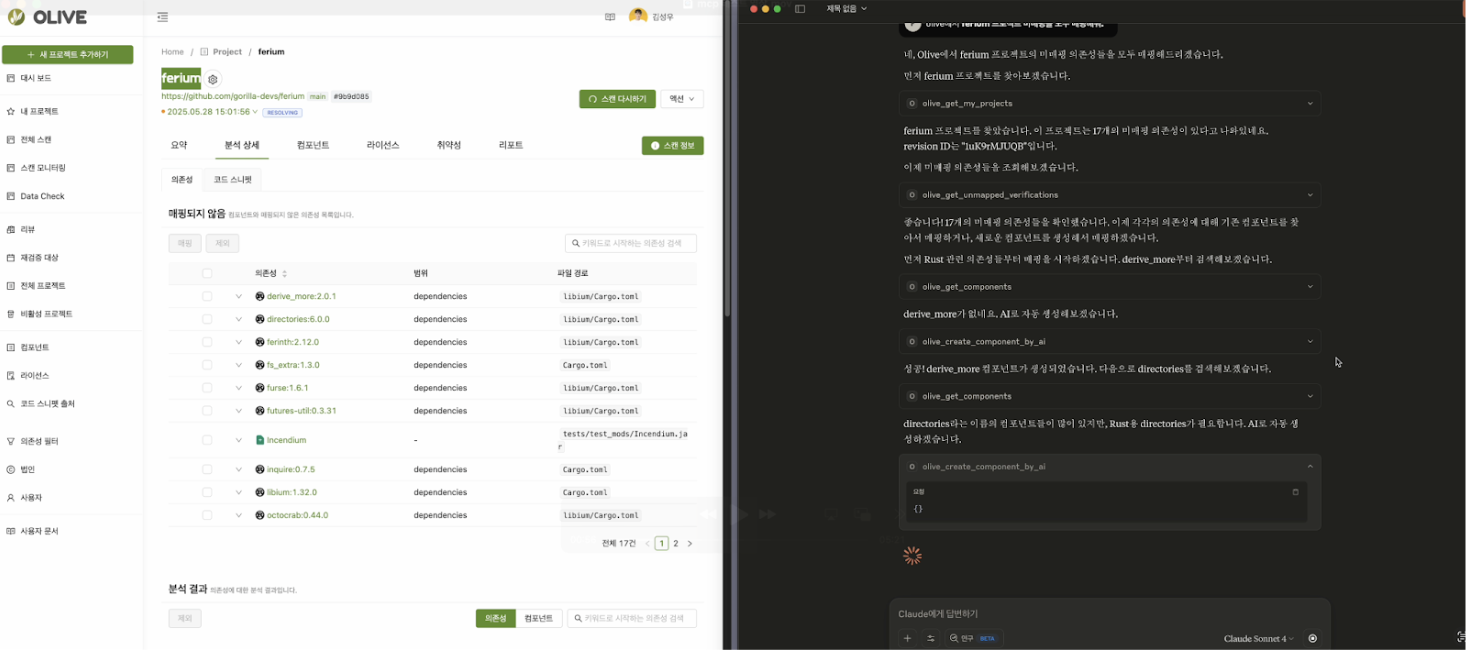Stop Claude response with the stop icon
The width and height of the screenshot is (1466, 650).
(x=1313, y=638)
